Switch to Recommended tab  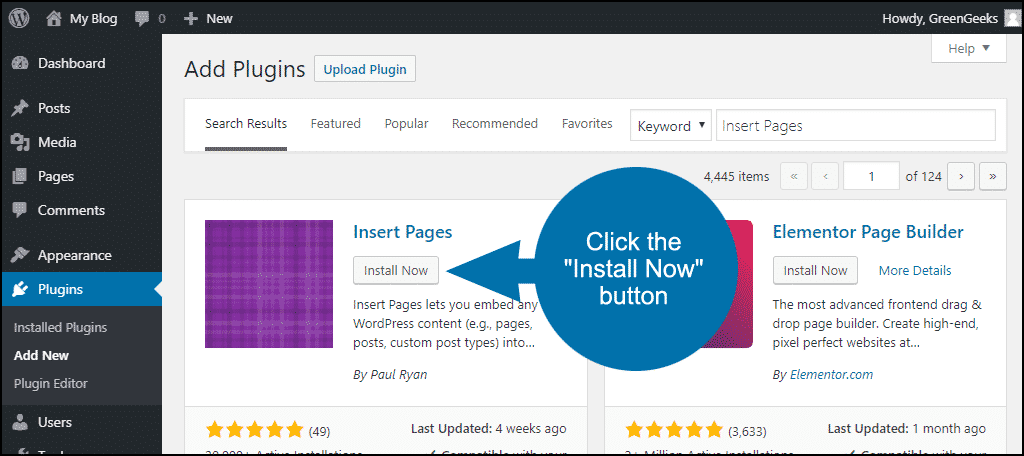pyautogui.click(x=495, y=123)
